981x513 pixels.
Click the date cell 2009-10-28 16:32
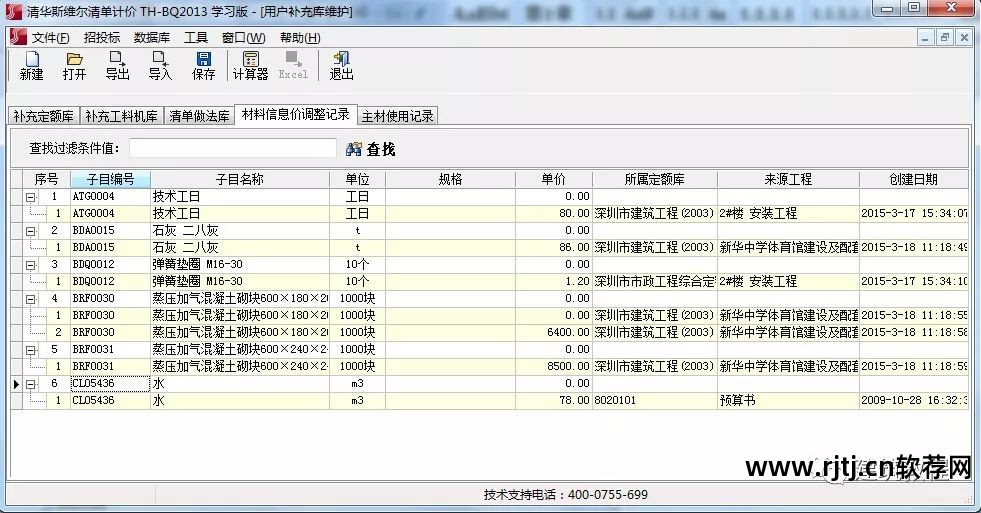913,400
